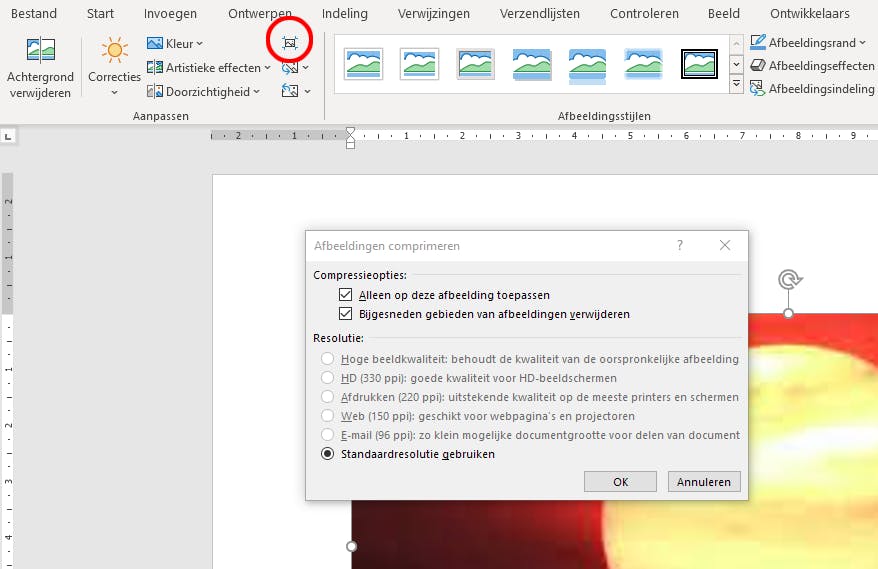
Task: Open the change picture dropdown arrow
Action: click(306, 68)
